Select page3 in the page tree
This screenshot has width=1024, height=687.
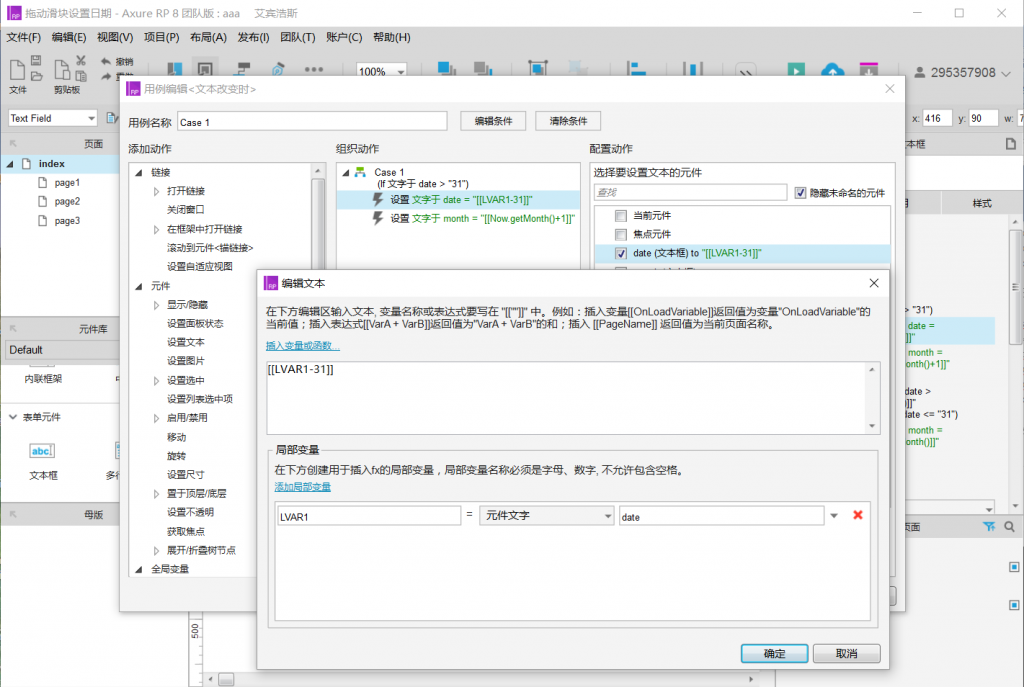(x=67, y=221)
